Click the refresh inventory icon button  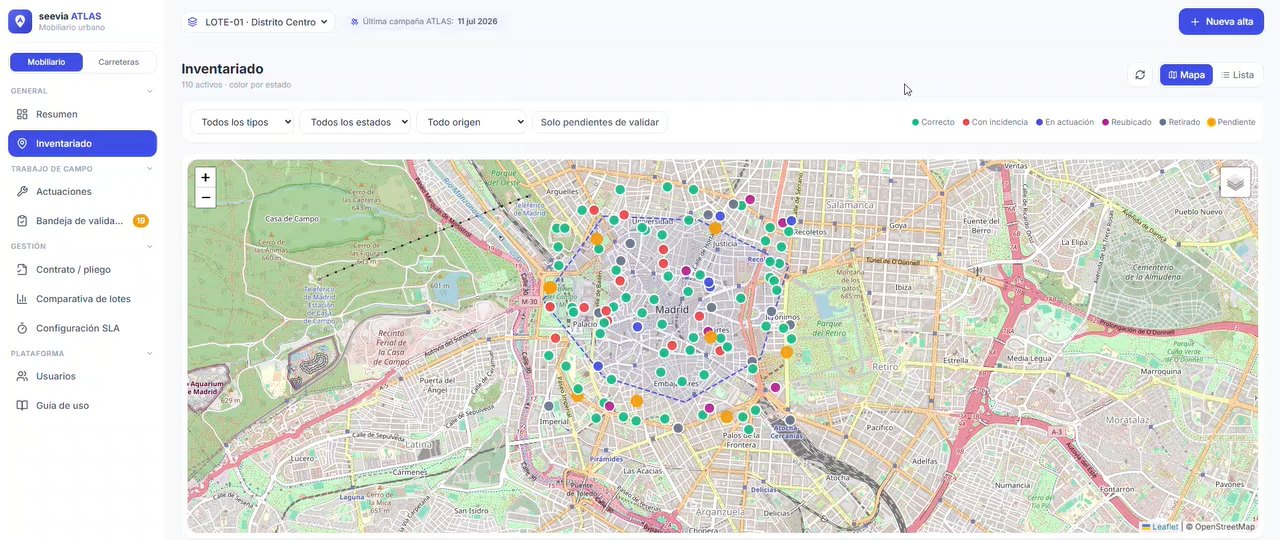tap(1140, 75)
